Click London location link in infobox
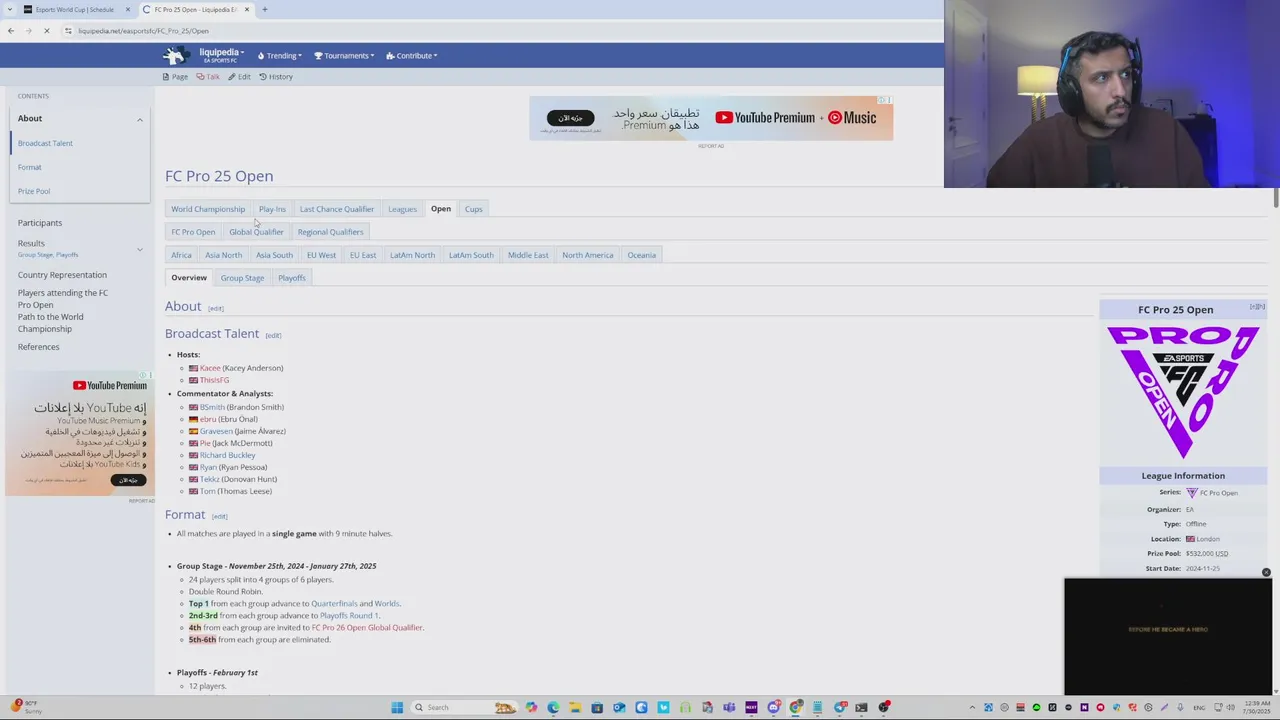The width and height of the screenshot is (1280, 720). tap(1208, 539)
